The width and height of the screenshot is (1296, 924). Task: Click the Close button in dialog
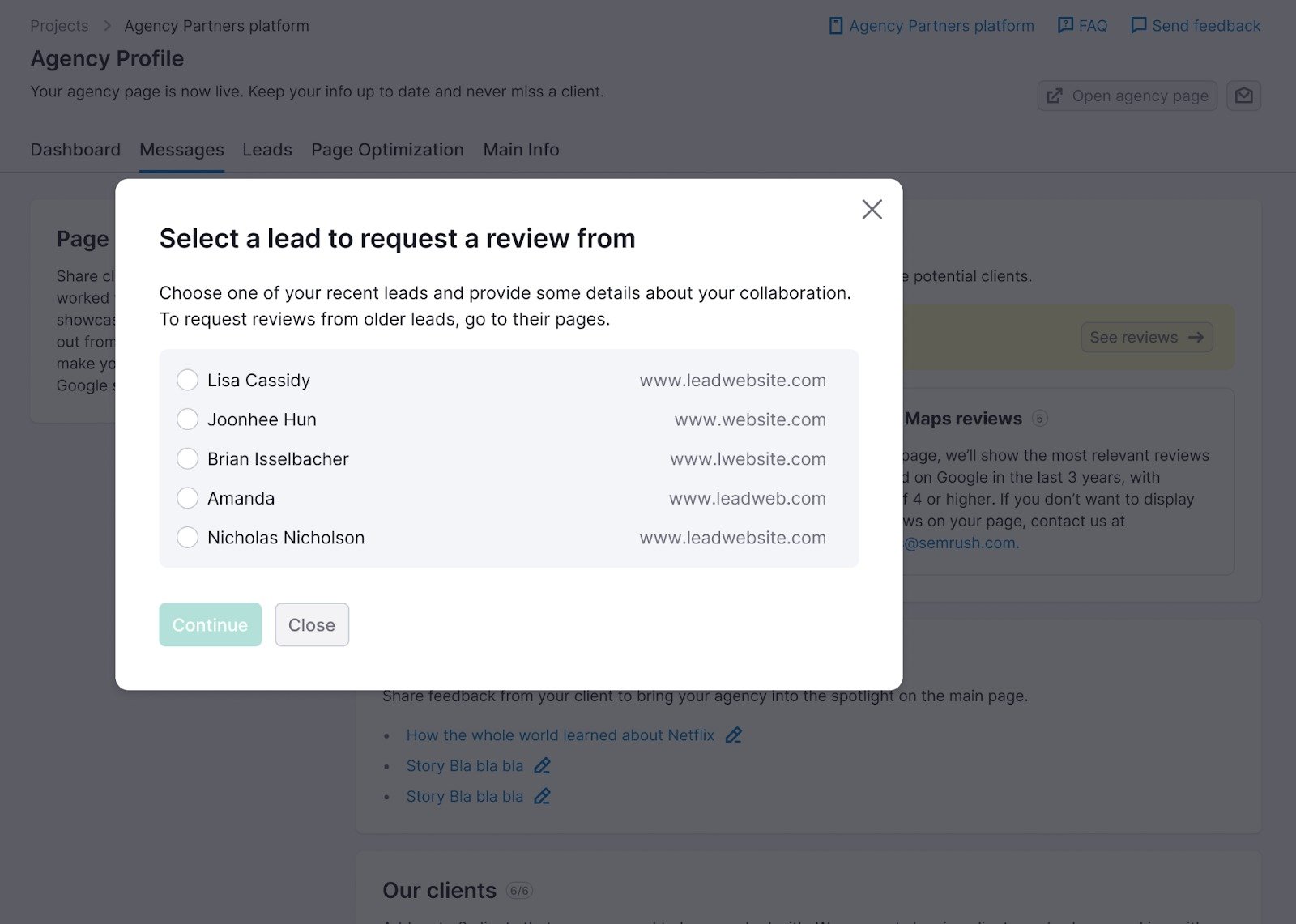[x=312, y=624]
